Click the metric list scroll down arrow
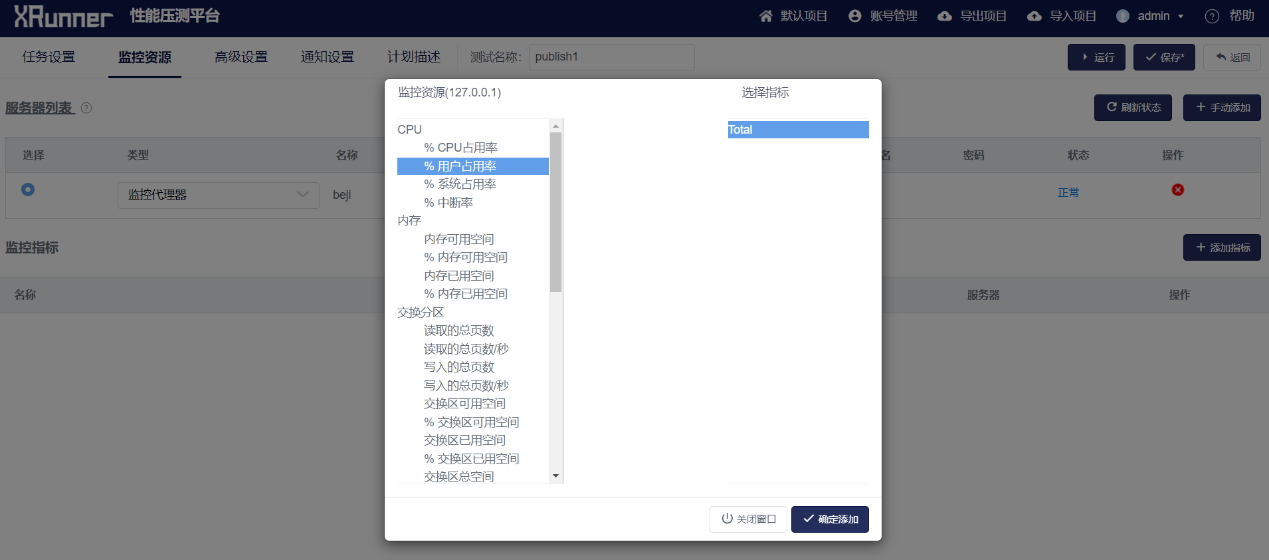This screenshot has width=1269, height=560. click(556, 476)
